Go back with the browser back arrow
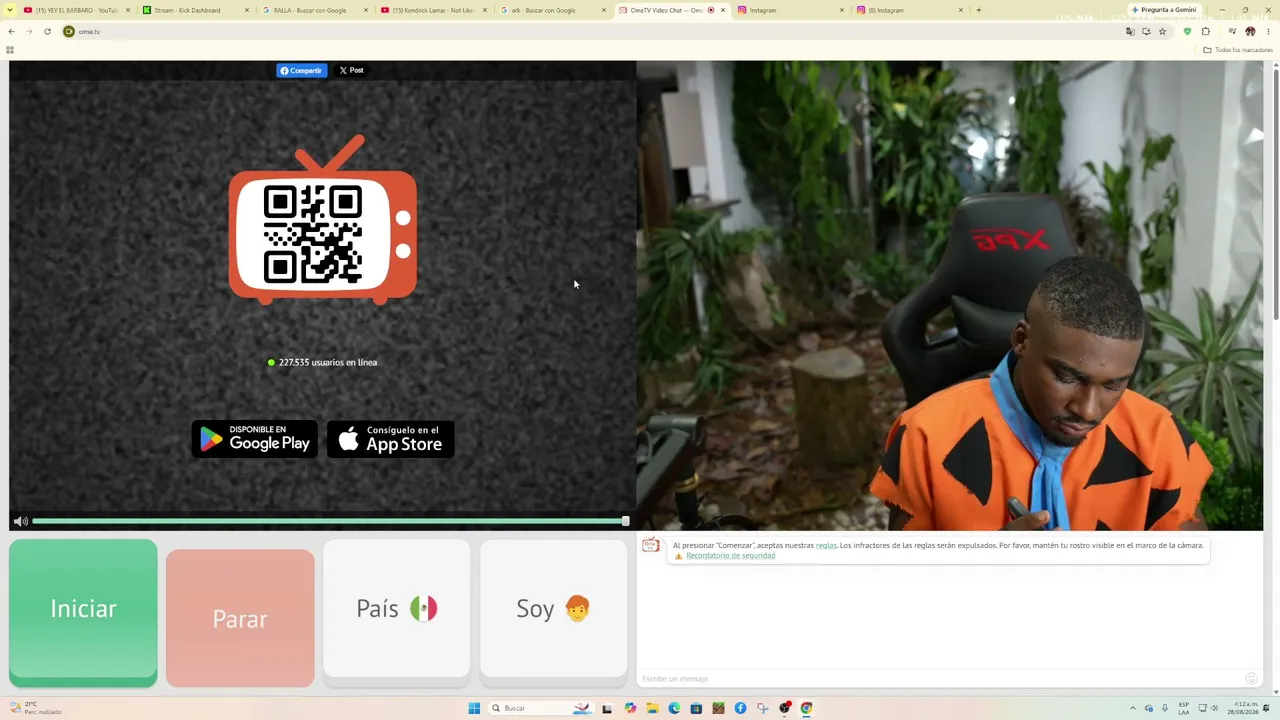Viewport: 1280px width, 720px height. tap(12, 31)
